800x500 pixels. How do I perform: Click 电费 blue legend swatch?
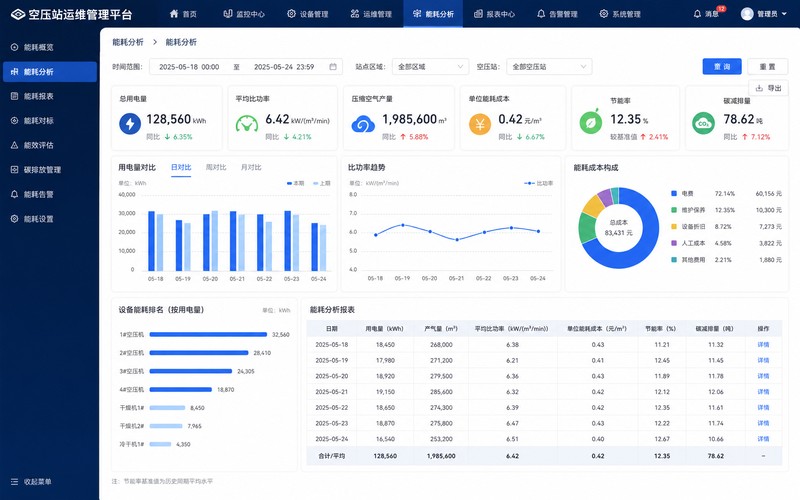point(673,193)
